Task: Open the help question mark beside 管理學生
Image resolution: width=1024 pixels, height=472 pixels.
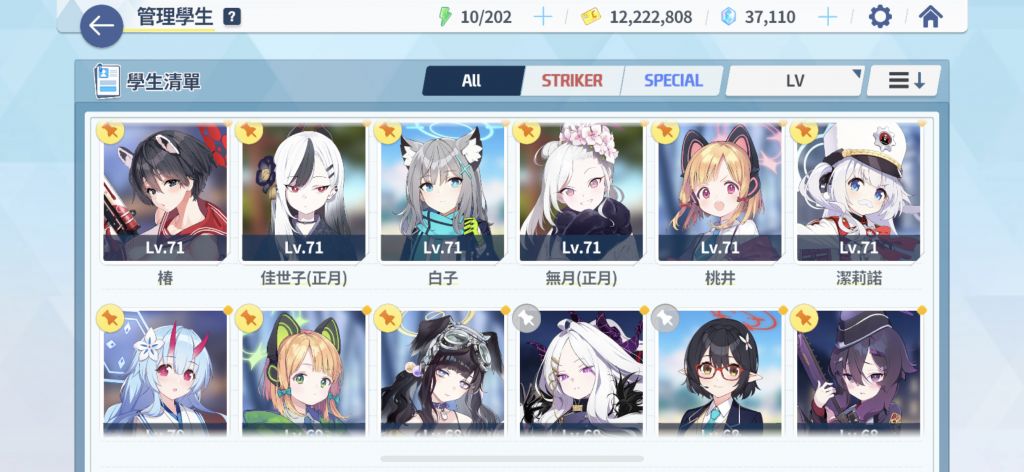Action: point(231,17)
